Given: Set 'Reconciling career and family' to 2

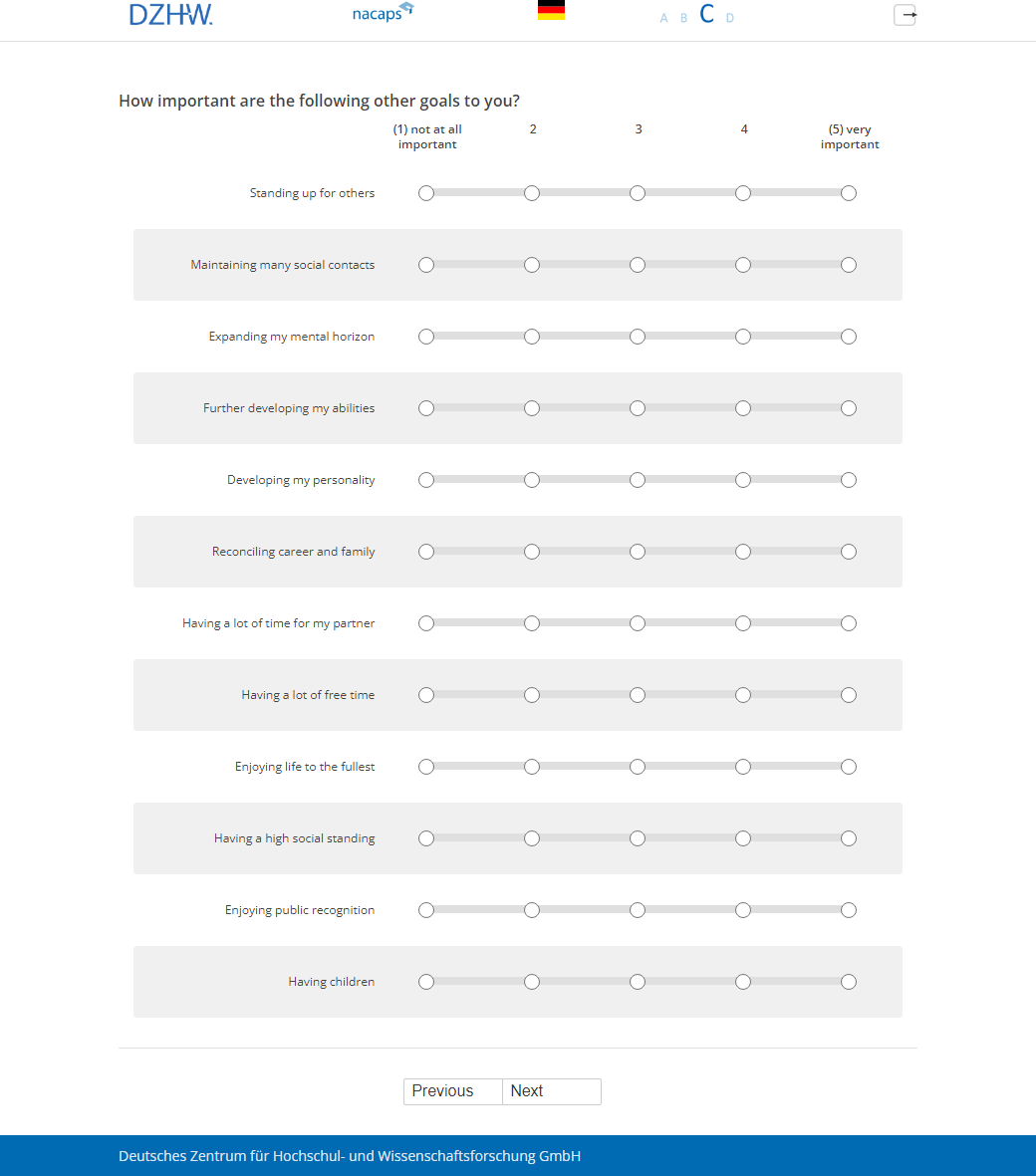Looking at the screenshot, I should click(532, 552).
